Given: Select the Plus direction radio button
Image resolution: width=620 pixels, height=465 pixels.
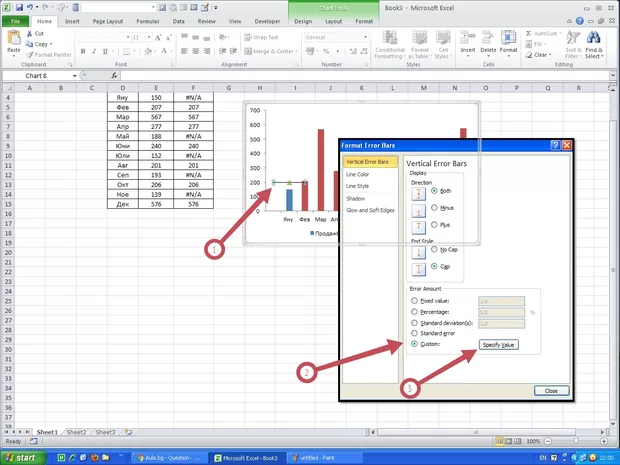Looking at the screenshot, I should [x=434, y=225].
